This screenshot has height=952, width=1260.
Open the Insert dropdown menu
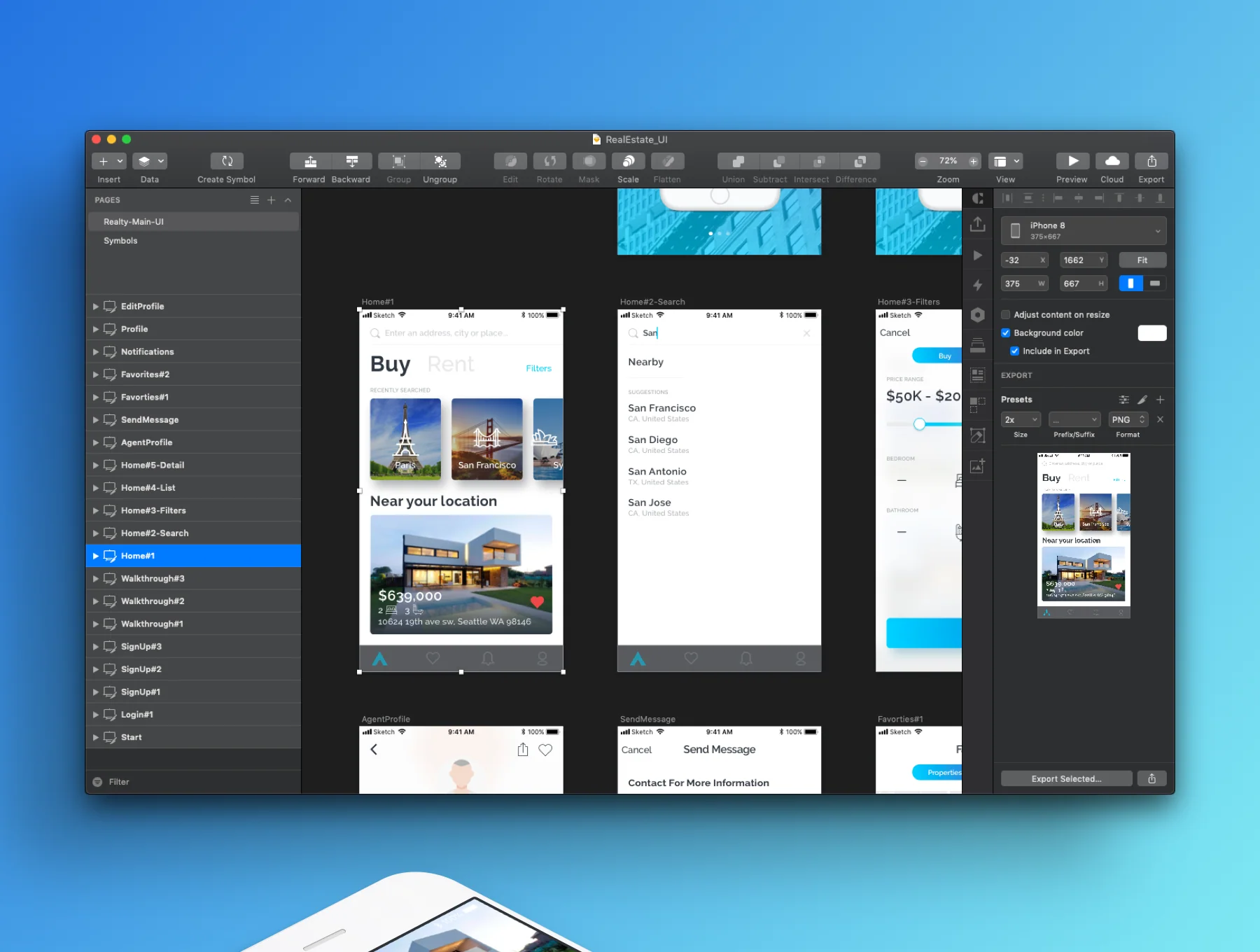(109, 161)
